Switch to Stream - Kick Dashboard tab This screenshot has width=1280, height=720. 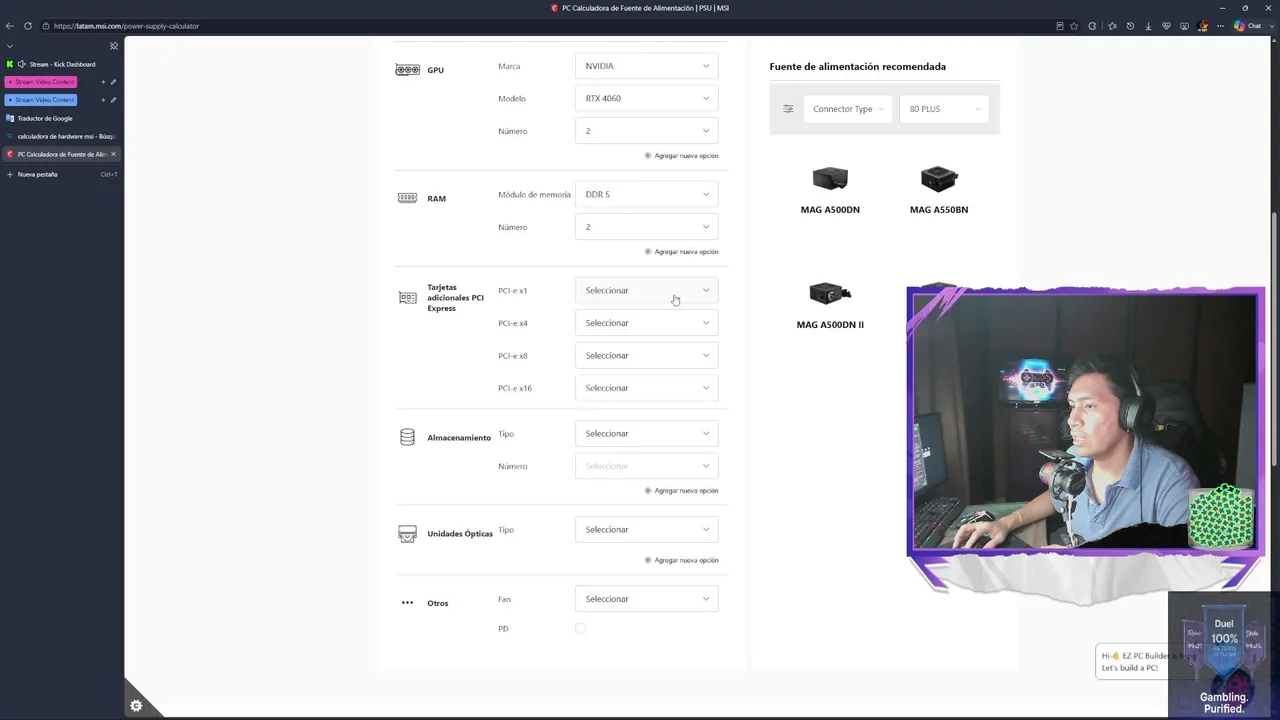tap(62, 64)
